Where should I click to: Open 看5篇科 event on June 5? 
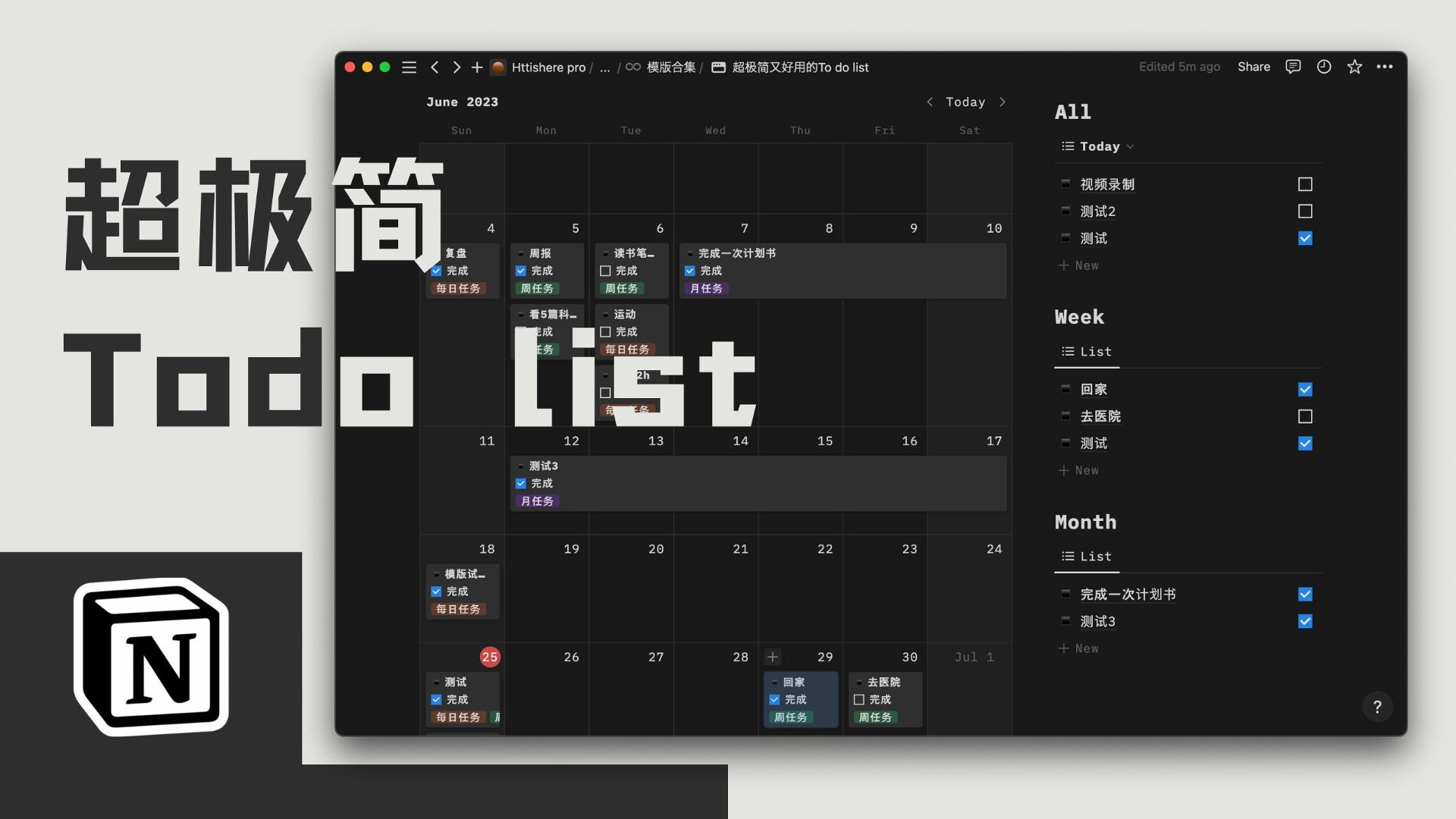(x=548, y=331)
